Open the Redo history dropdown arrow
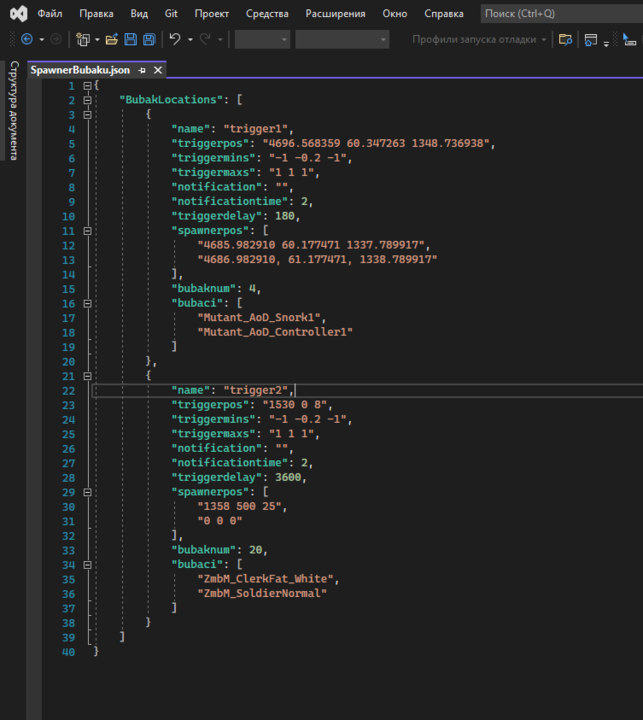Viewport: 643px width, 720px height. [x=220, y=39]
